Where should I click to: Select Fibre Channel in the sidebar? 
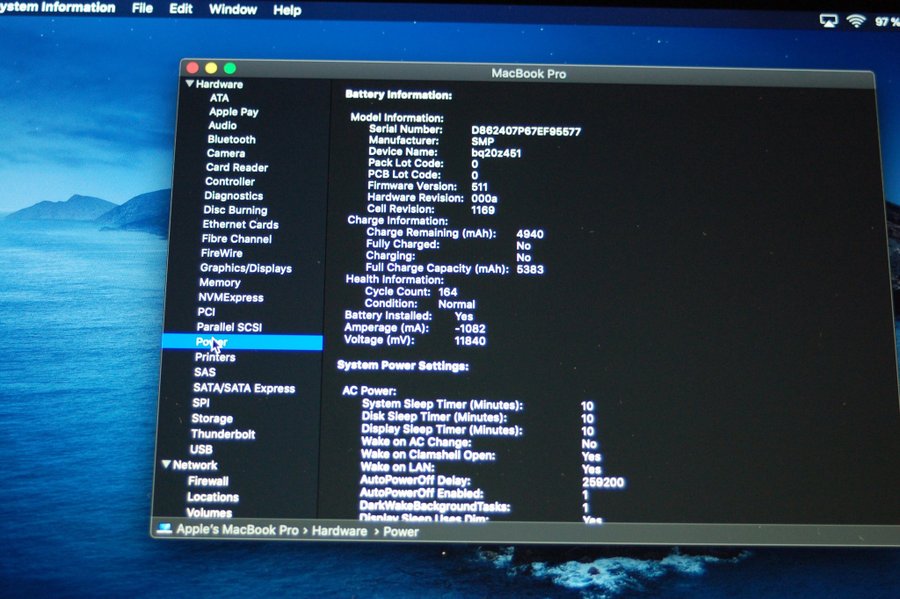[237, 239]
